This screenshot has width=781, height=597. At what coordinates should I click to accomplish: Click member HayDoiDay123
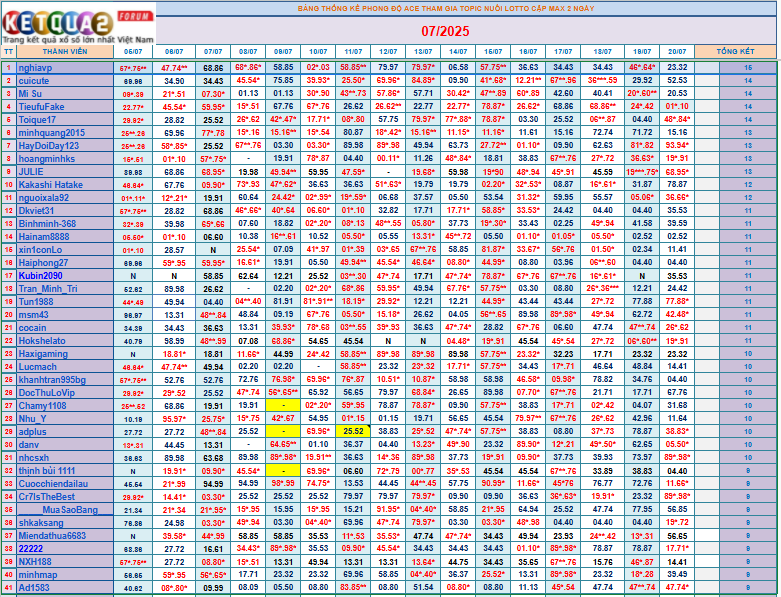(x=49, y=145)
